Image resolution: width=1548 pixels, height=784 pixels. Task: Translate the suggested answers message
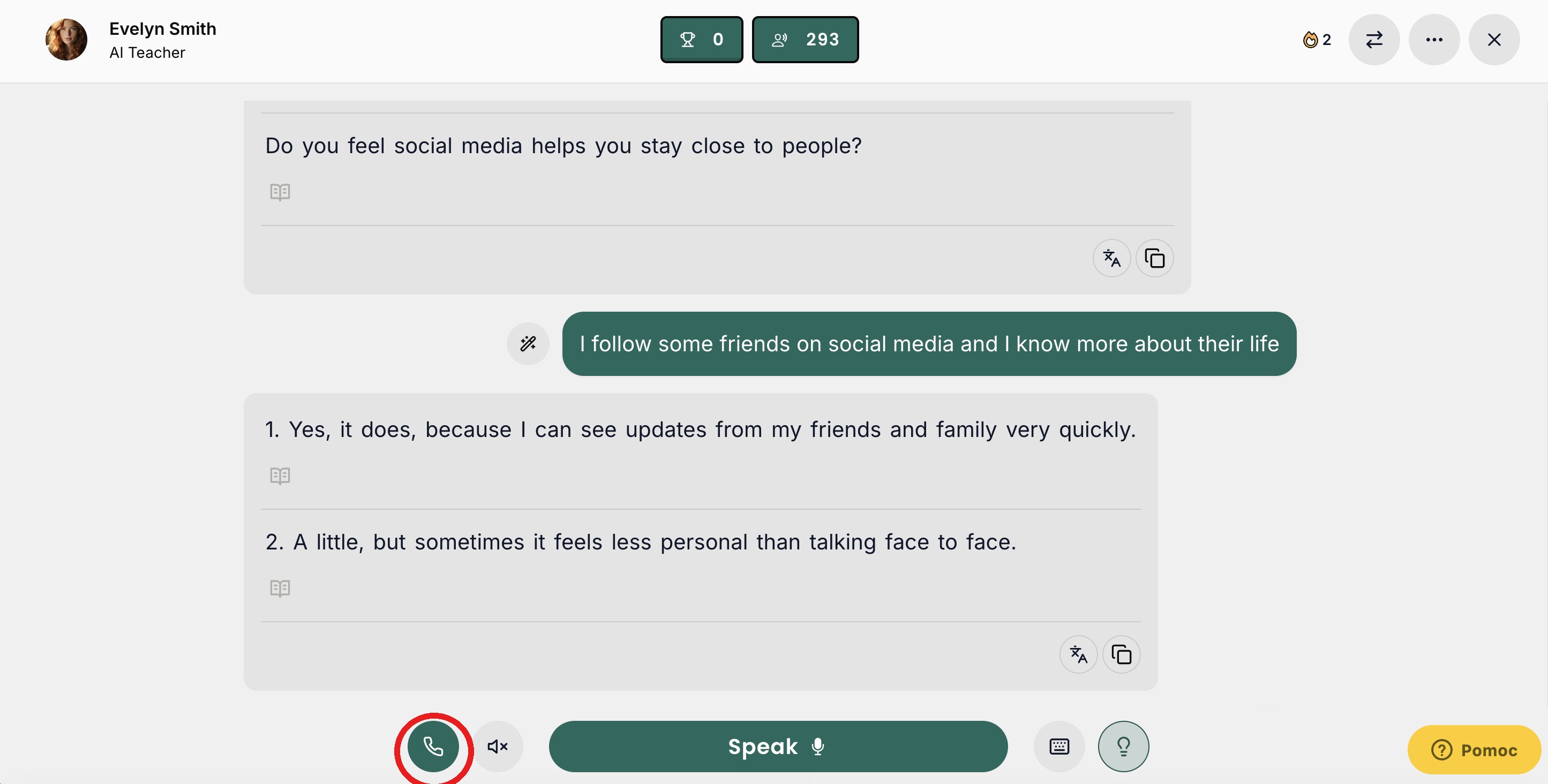pos(1078,654)
